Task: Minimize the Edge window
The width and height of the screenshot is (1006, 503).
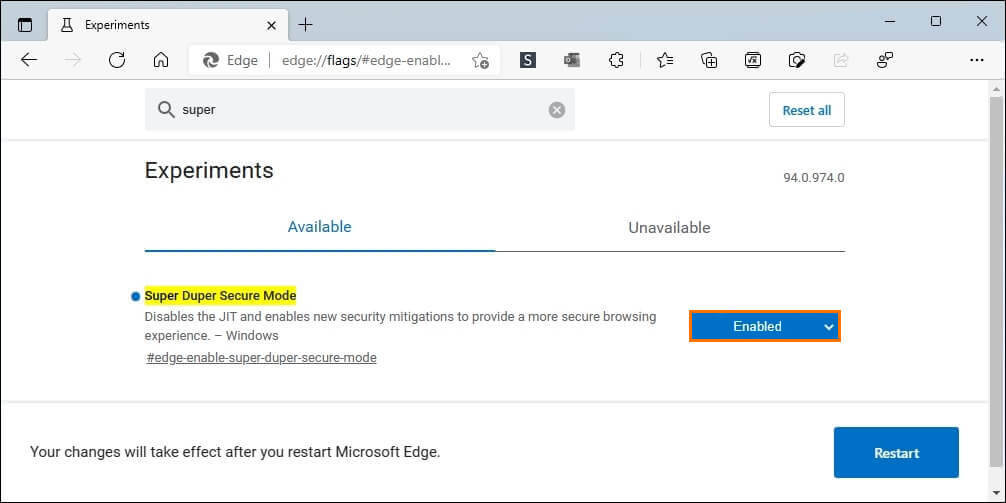Action: (890, 21)
